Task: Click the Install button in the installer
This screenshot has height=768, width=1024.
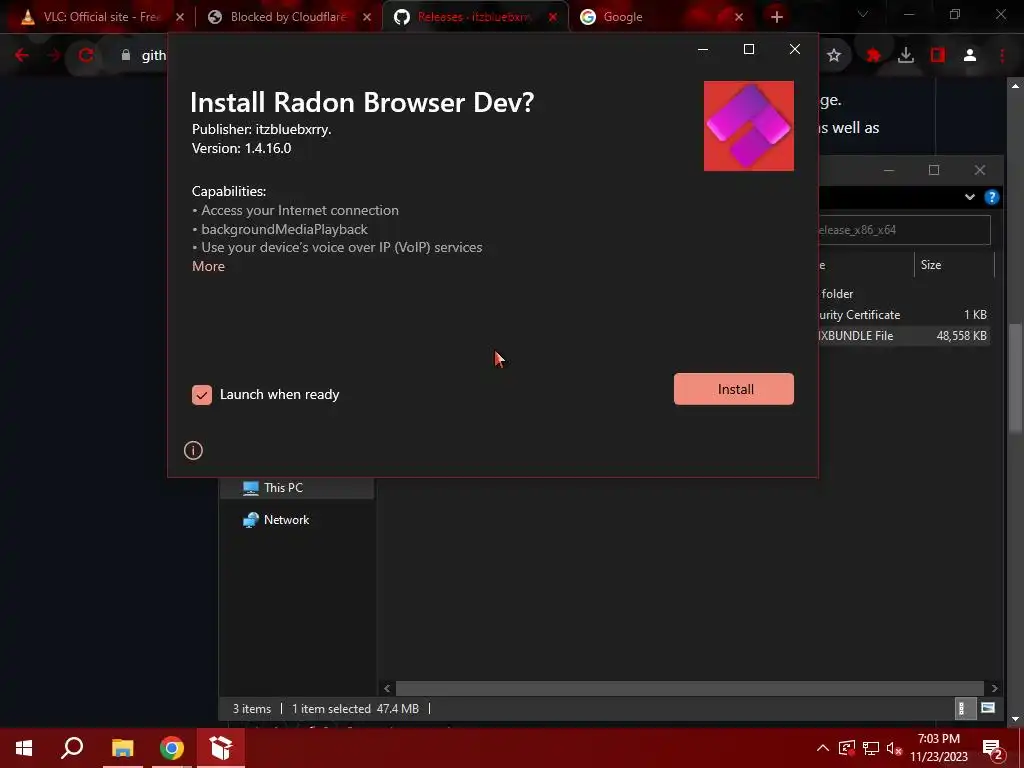Action: (x=733, y=389)
